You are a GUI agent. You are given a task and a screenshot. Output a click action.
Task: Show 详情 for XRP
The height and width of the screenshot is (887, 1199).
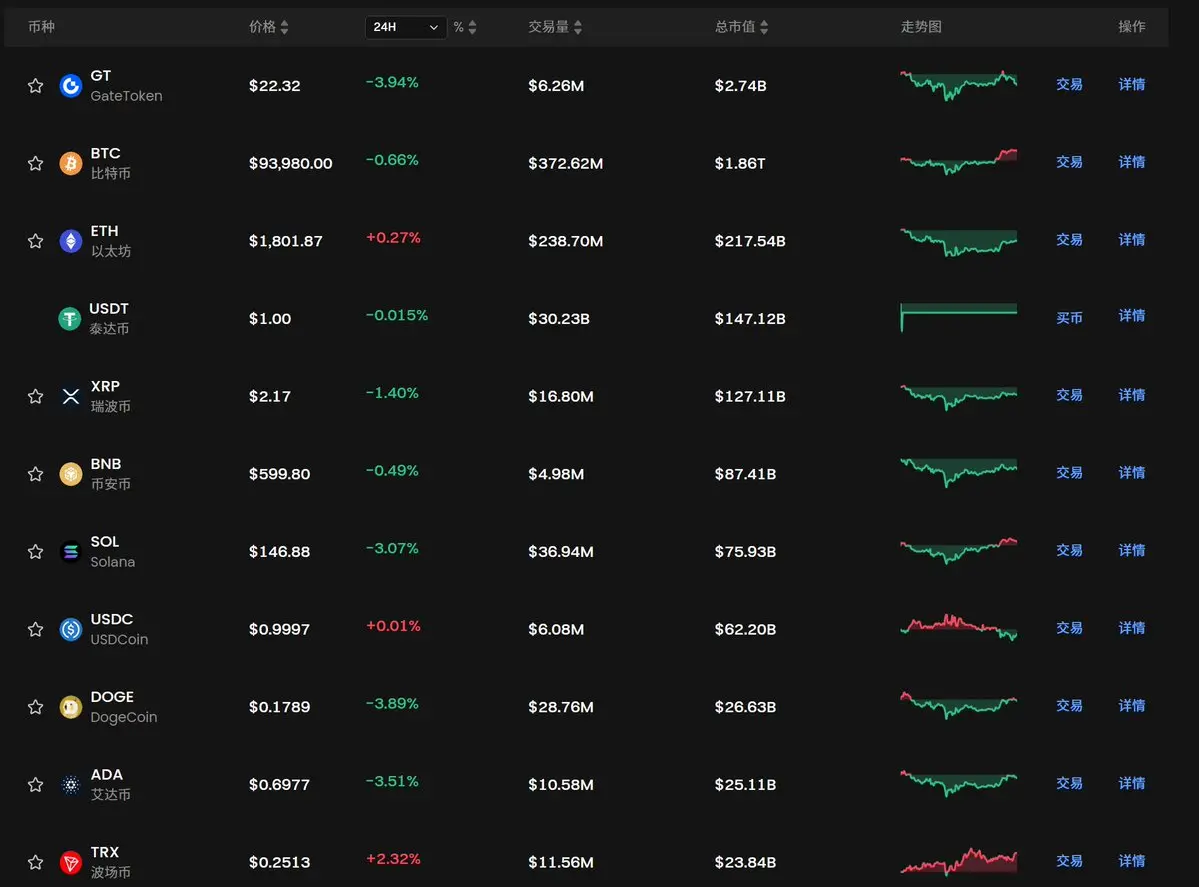1132,395
